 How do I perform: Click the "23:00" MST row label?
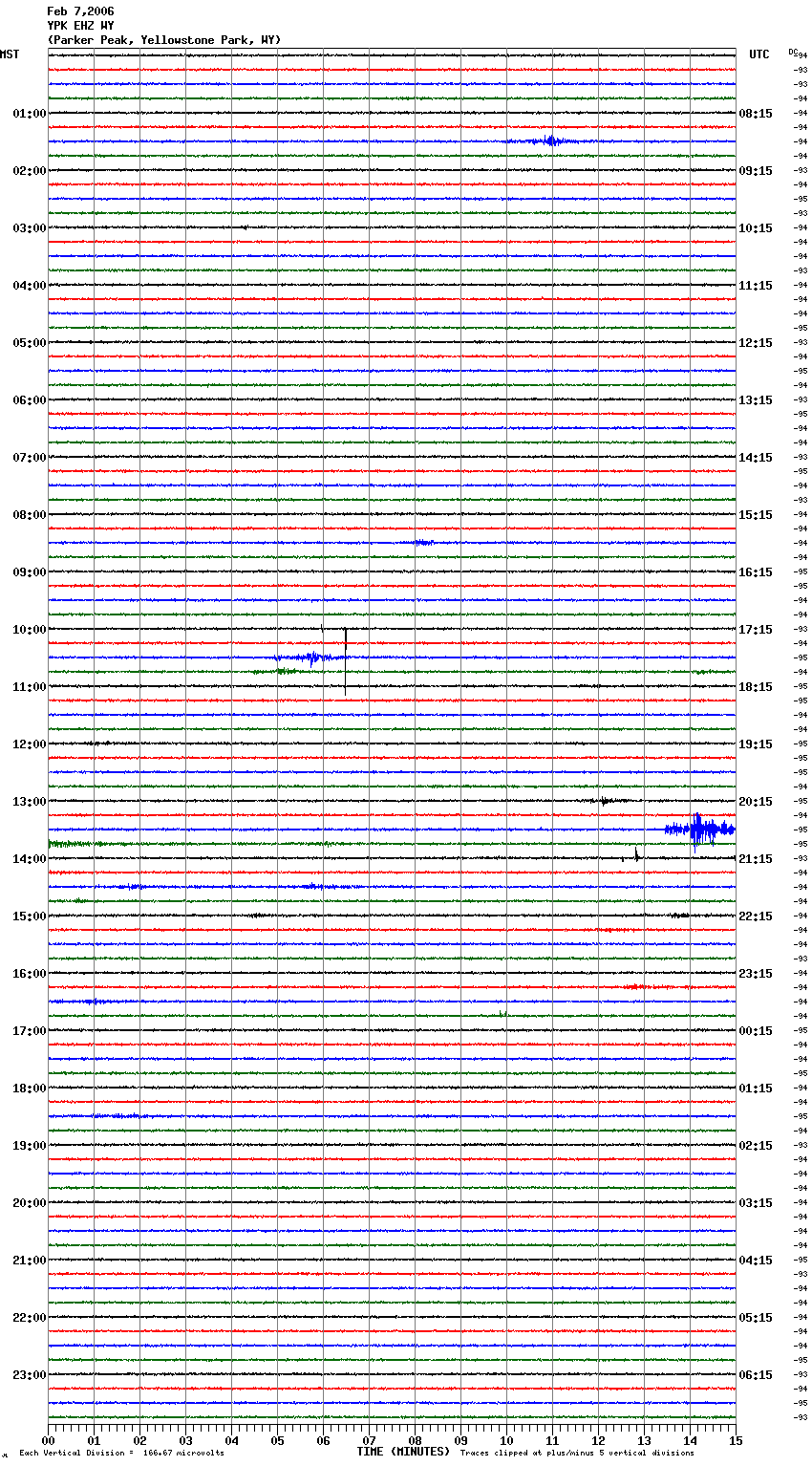point(30,1375)
